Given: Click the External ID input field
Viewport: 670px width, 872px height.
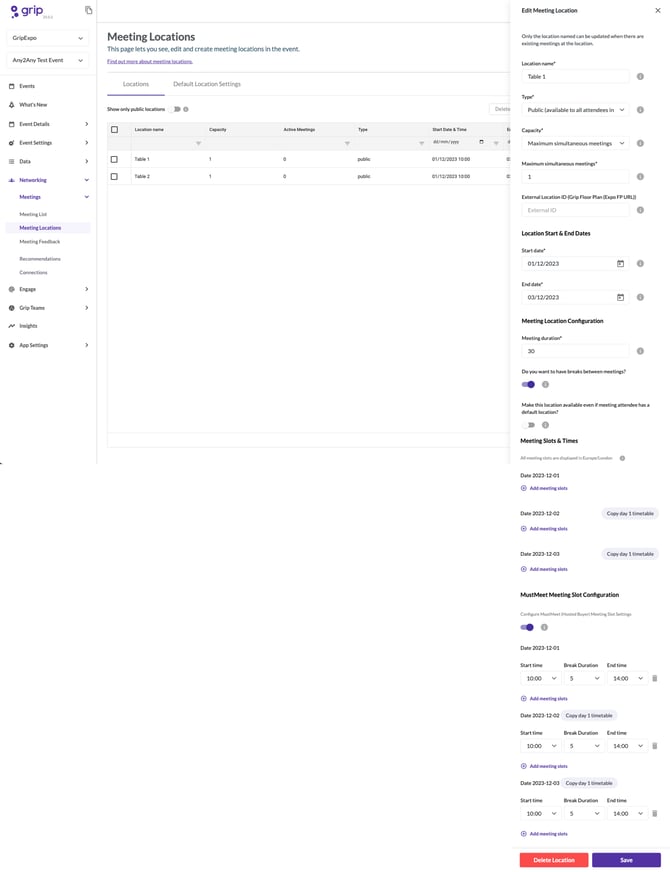Looking at the screenshot, I should tap(575, 210).
